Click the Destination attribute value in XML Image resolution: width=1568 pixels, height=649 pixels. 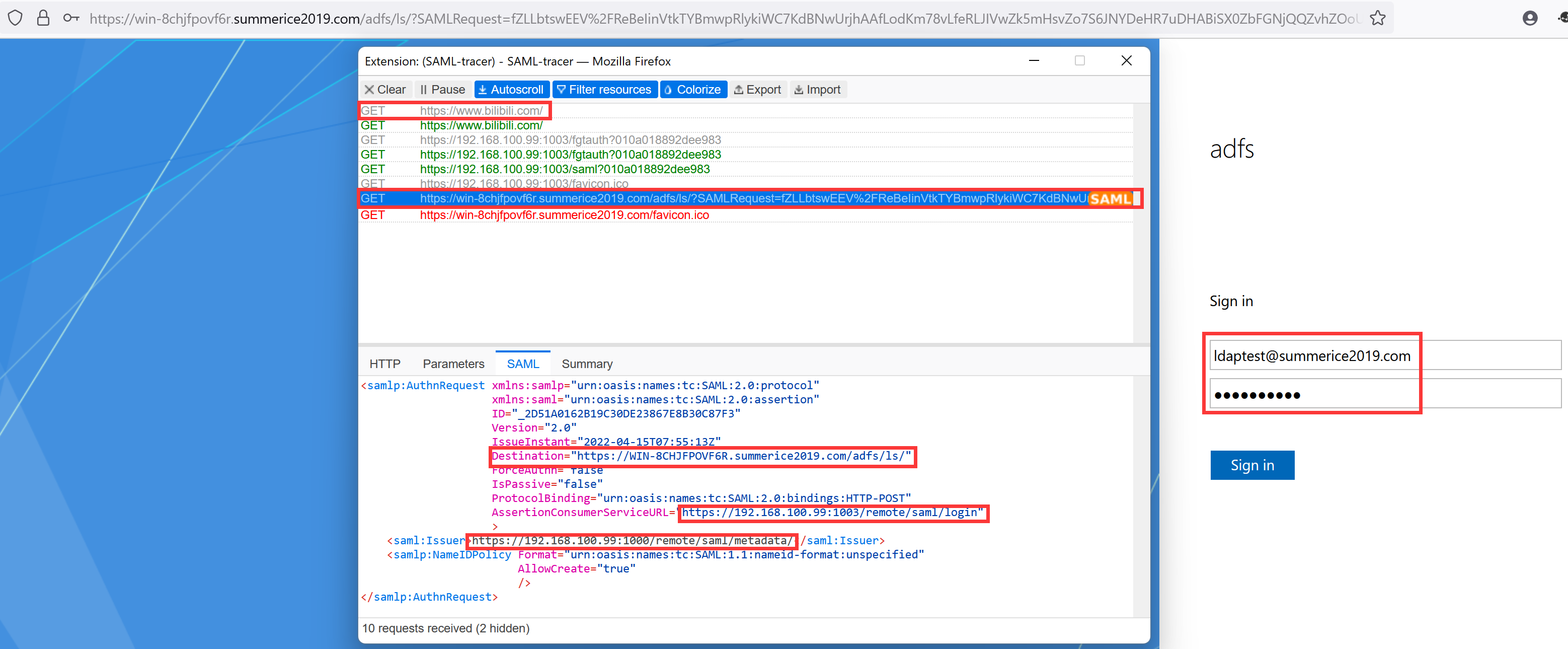741,456
